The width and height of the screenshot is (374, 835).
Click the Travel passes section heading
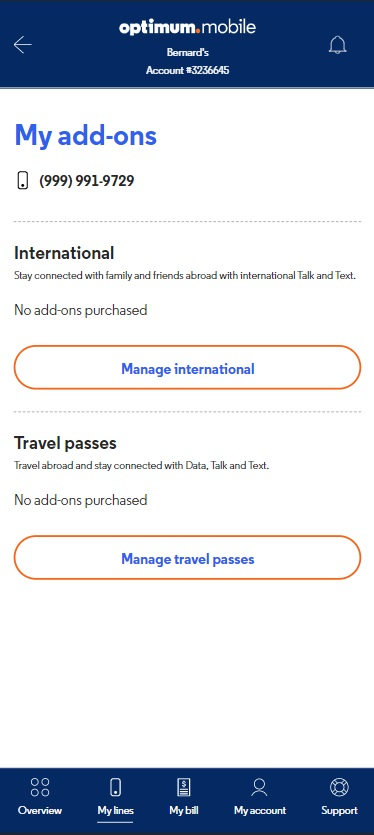click(65, 443)
